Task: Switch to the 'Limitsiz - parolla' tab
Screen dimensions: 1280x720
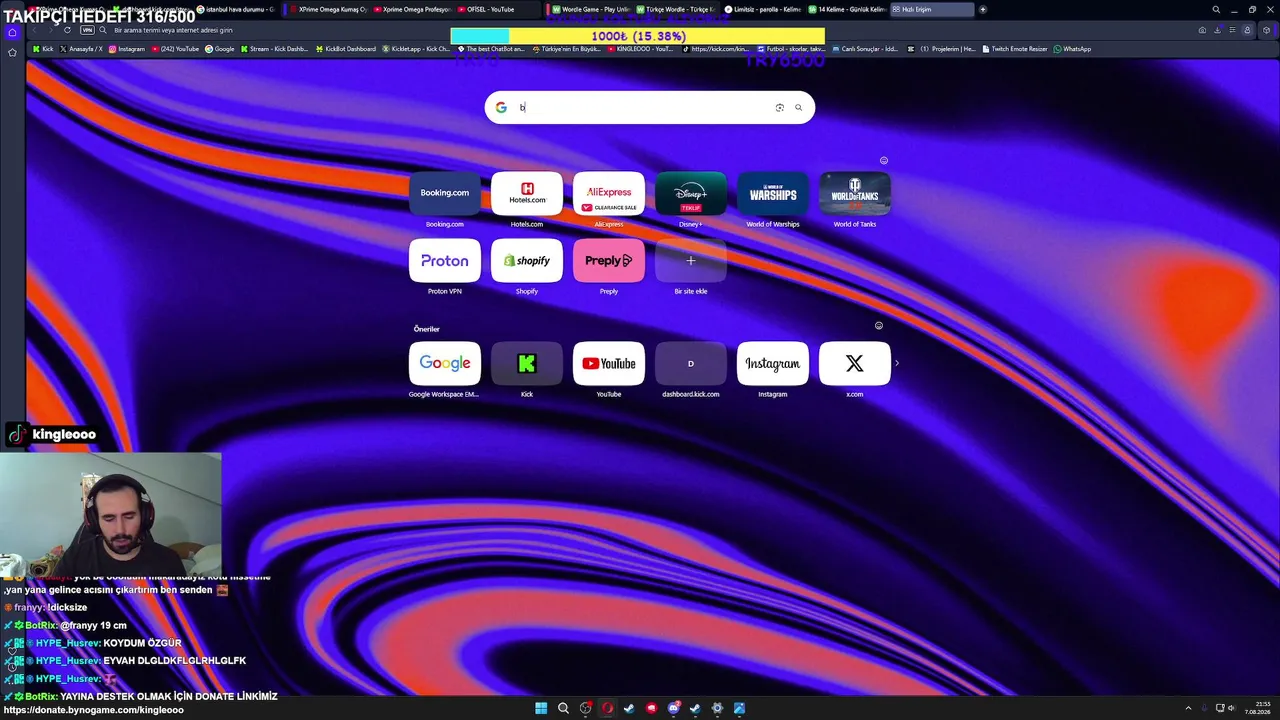Action: (762, 9)
